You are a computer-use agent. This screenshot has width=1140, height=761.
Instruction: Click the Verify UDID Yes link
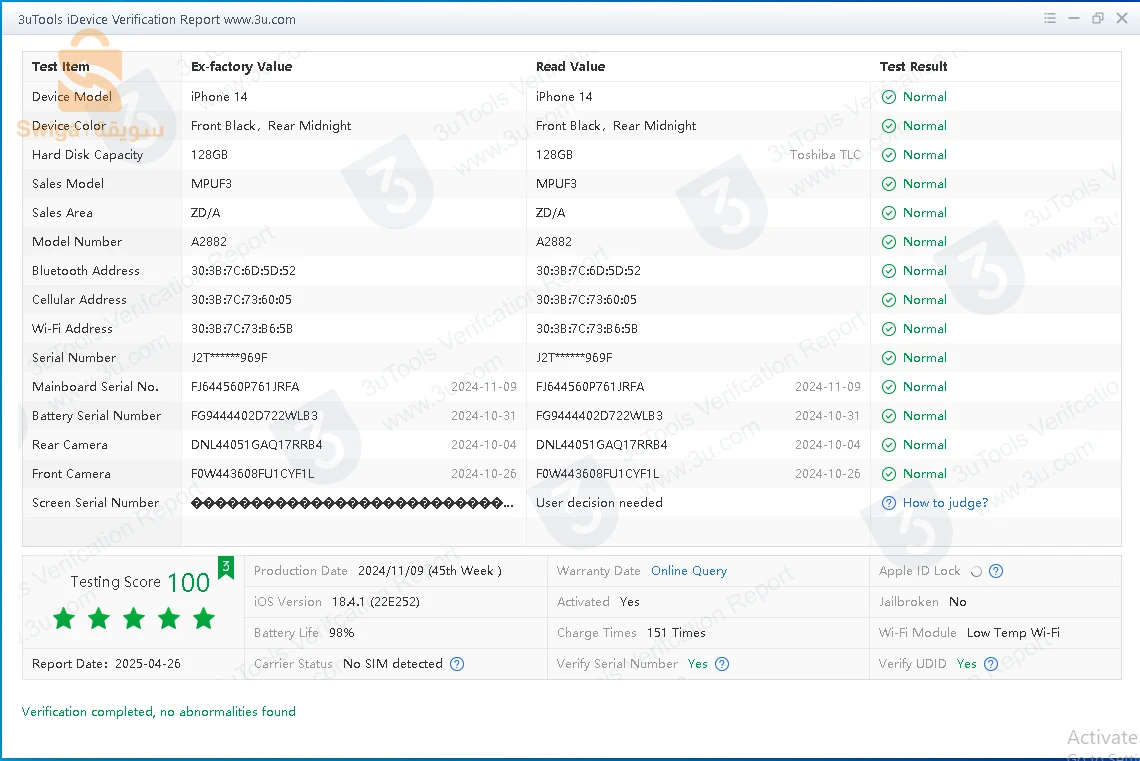tap(966, 664)
